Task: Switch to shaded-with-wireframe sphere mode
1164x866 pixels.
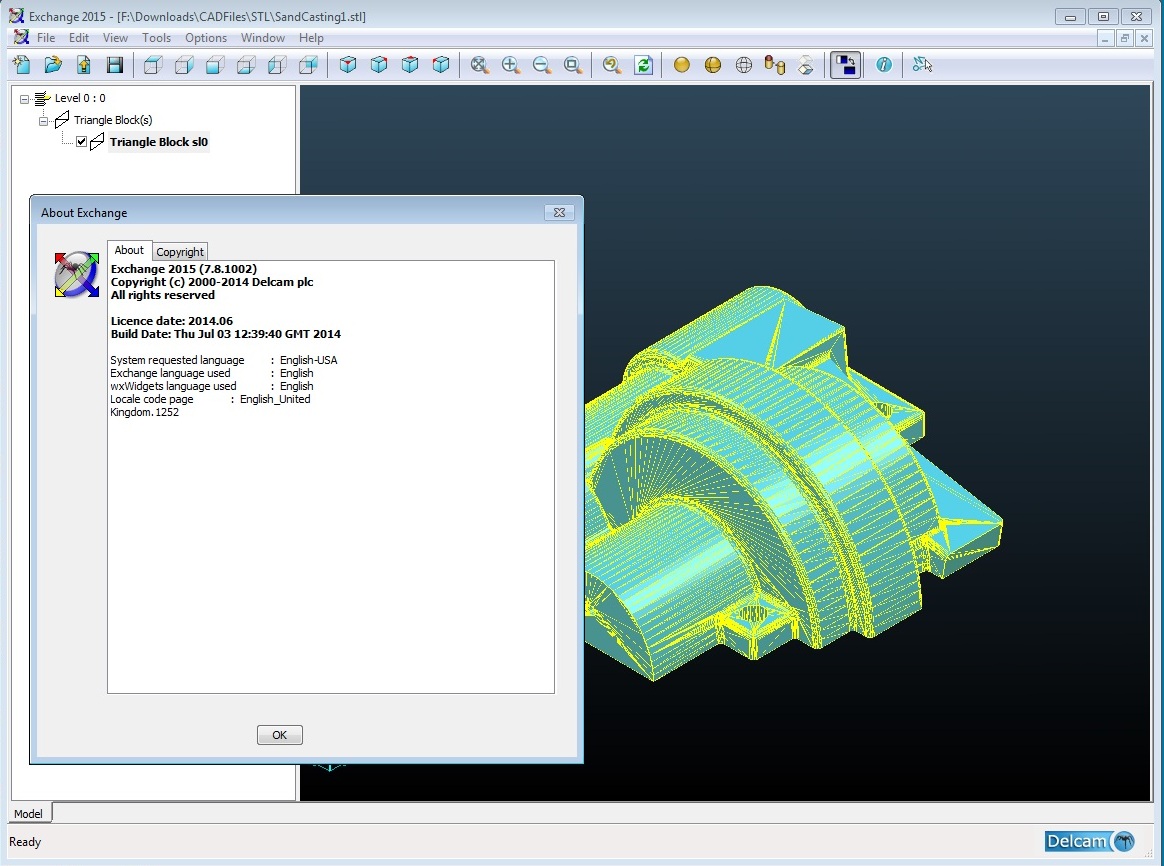Action: (x=713, y=65)
